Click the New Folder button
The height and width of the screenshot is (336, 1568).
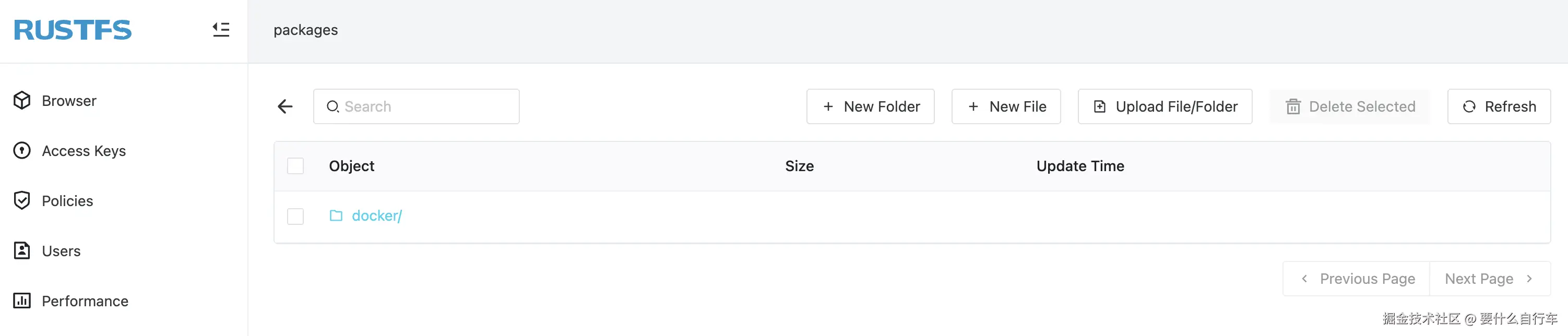pos(870,106)
